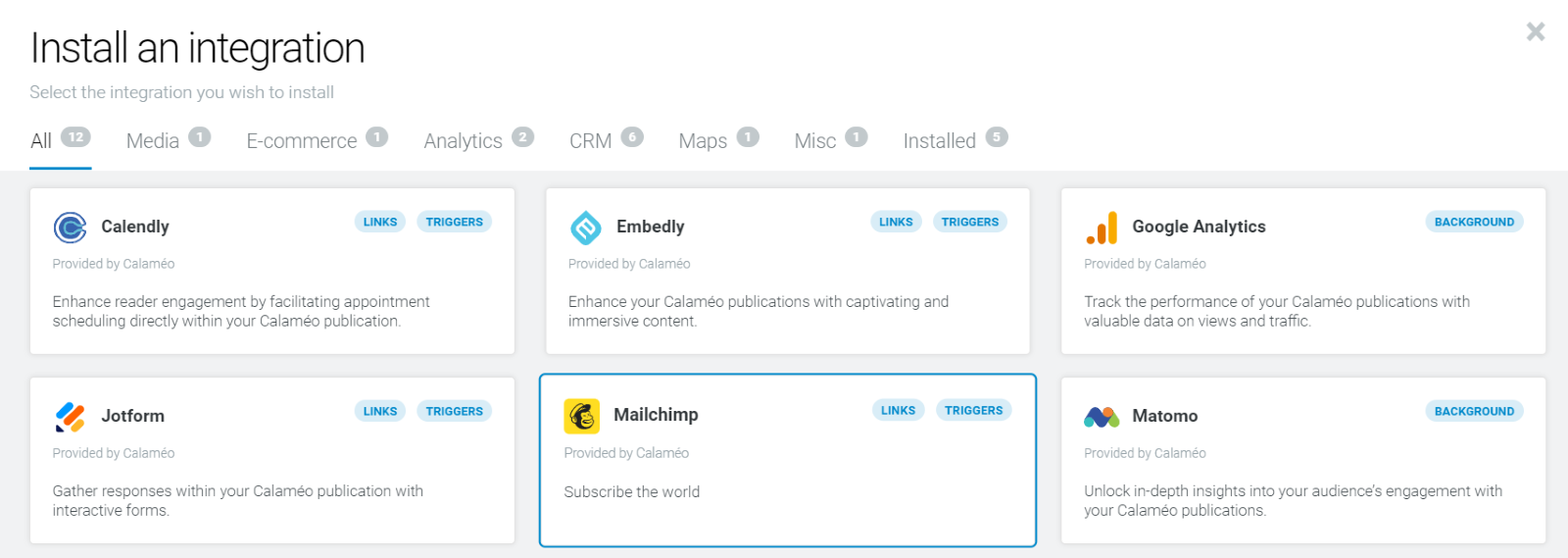
Task: Click the BACKGROUND badge on Google Analytics card
Action: coord(1474,222)
